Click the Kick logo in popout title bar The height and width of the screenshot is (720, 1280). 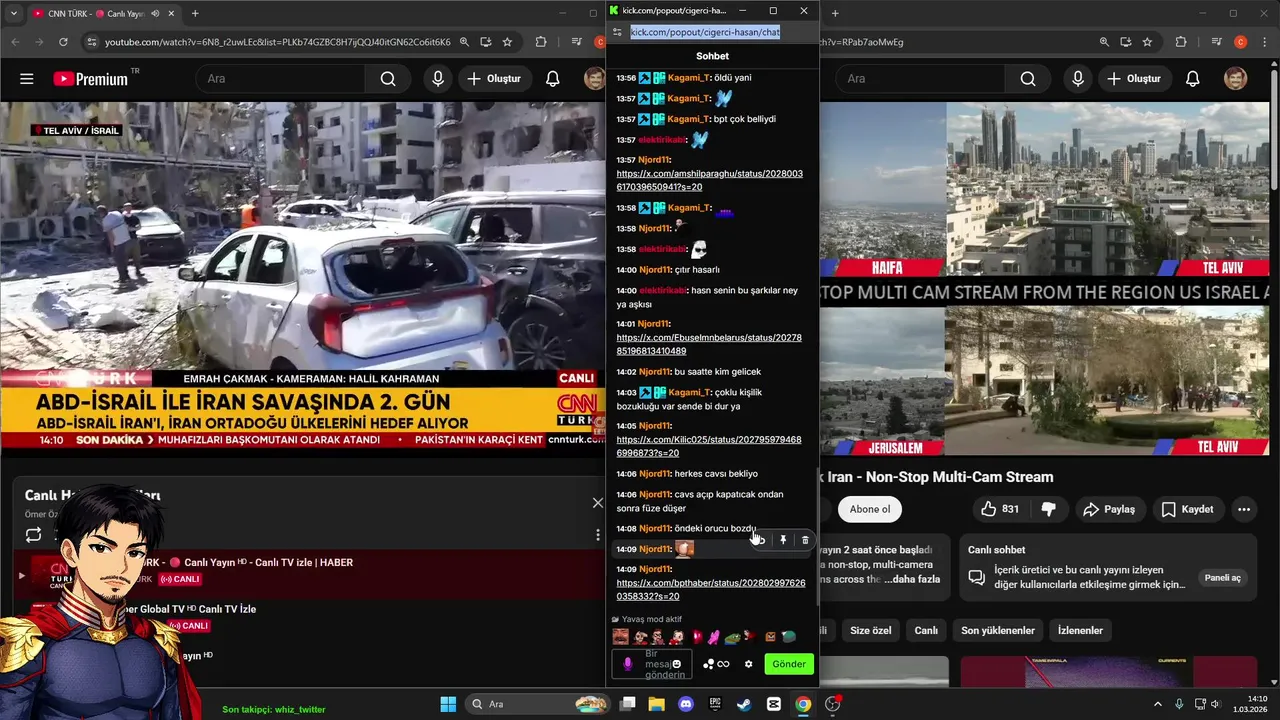coord(614,10)
